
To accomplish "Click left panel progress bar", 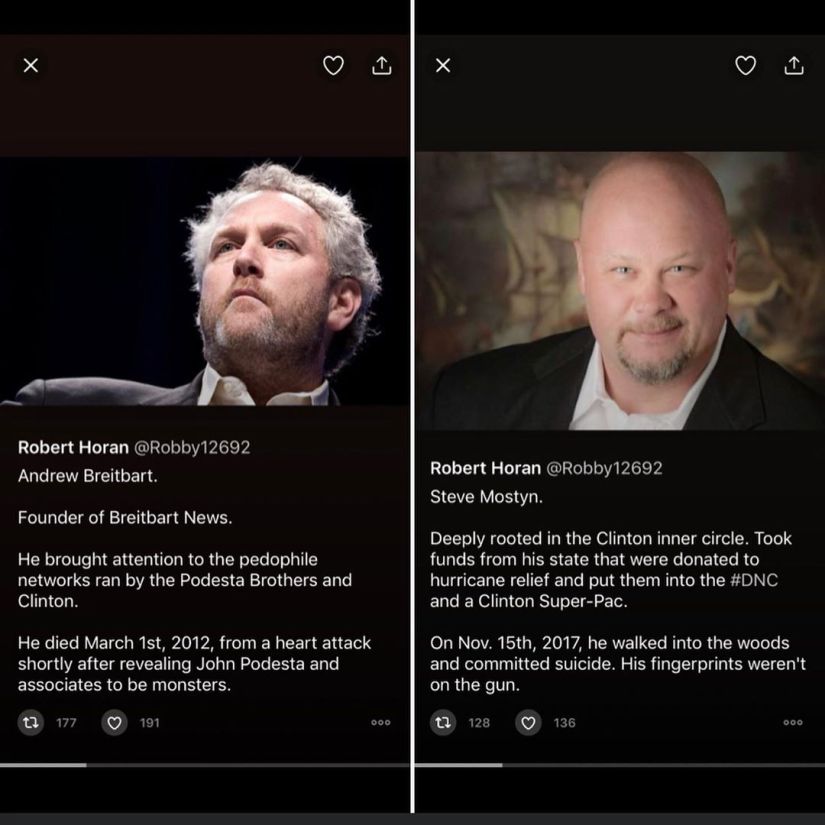I will tap(204, 765).
